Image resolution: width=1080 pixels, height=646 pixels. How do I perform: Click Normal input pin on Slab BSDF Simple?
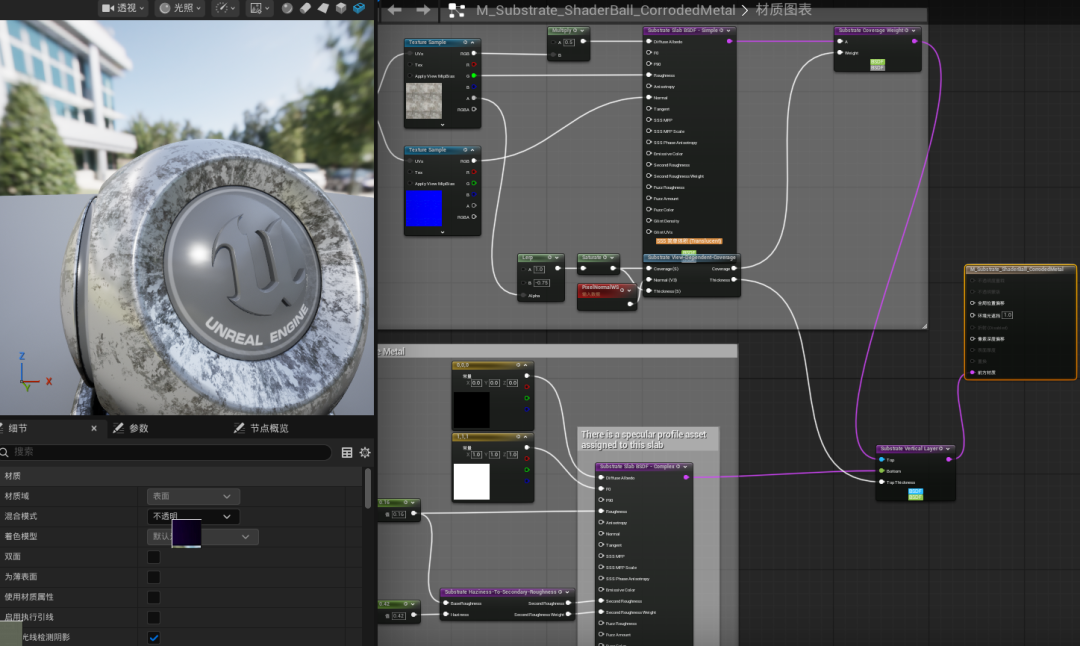[649, 98]
